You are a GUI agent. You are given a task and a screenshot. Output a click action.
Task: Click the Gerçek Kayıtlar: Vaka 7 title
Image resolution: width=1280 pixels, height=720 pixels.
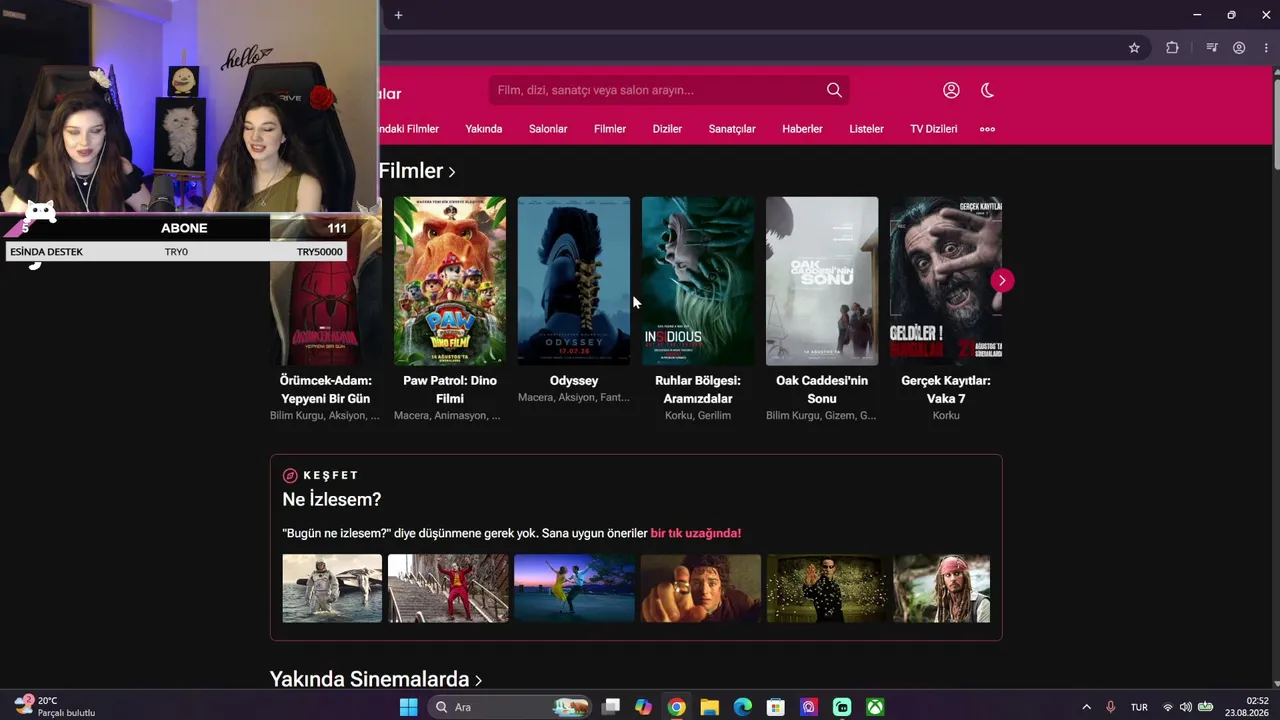(946, 390)
